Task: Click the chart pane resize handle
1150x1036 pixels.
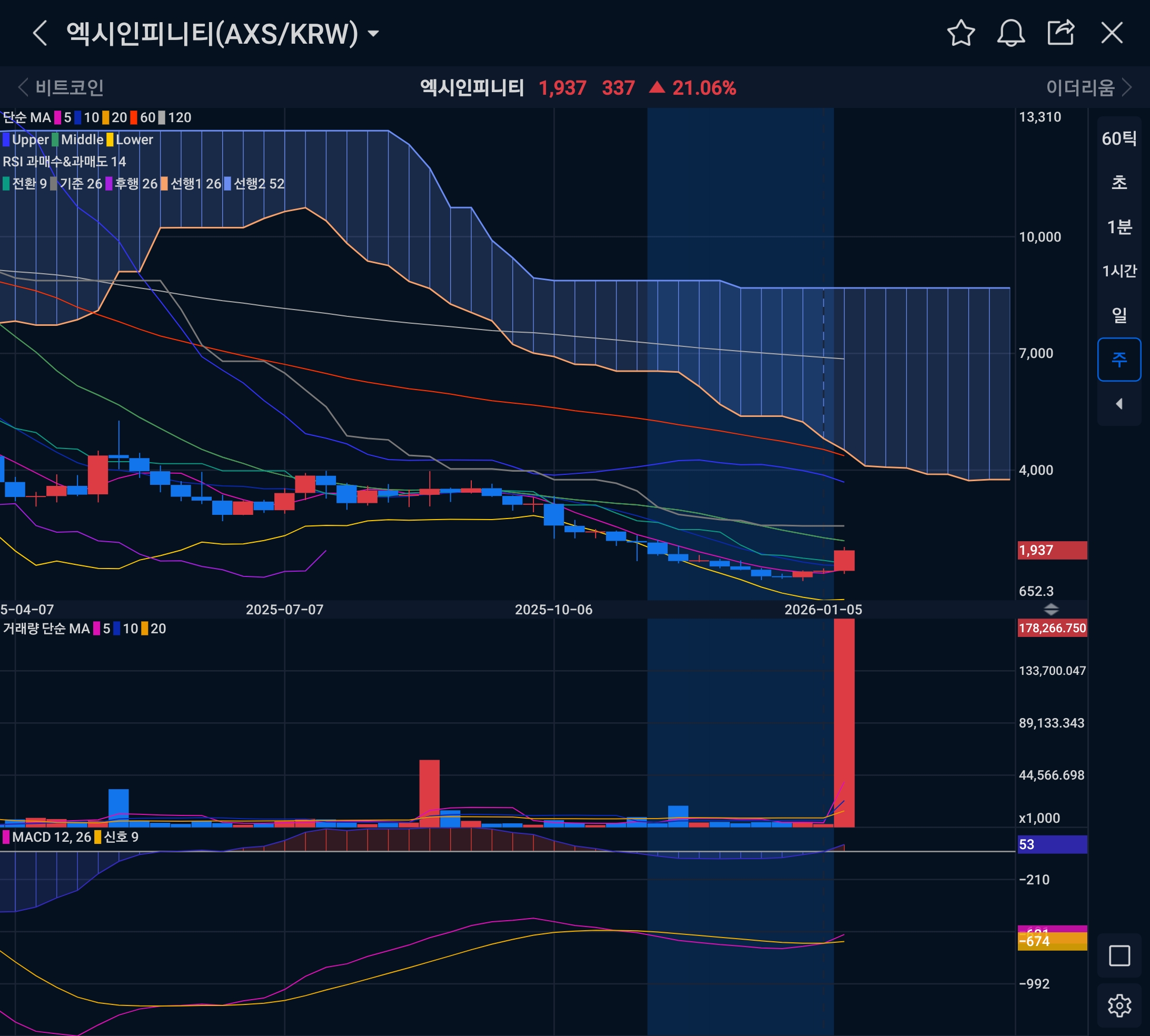Action: [1051, 610]
